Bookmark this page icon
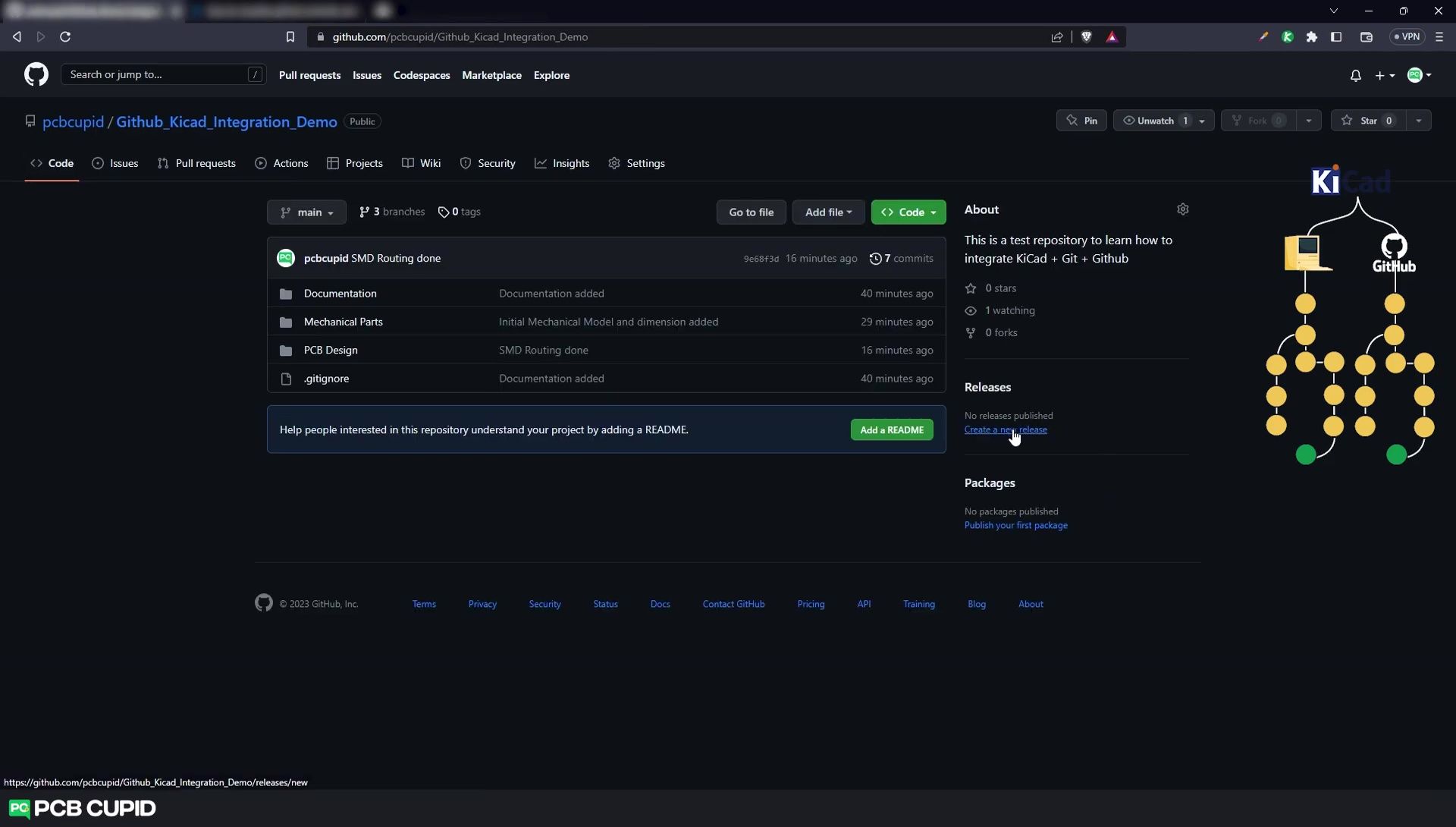 pos(290,36)
